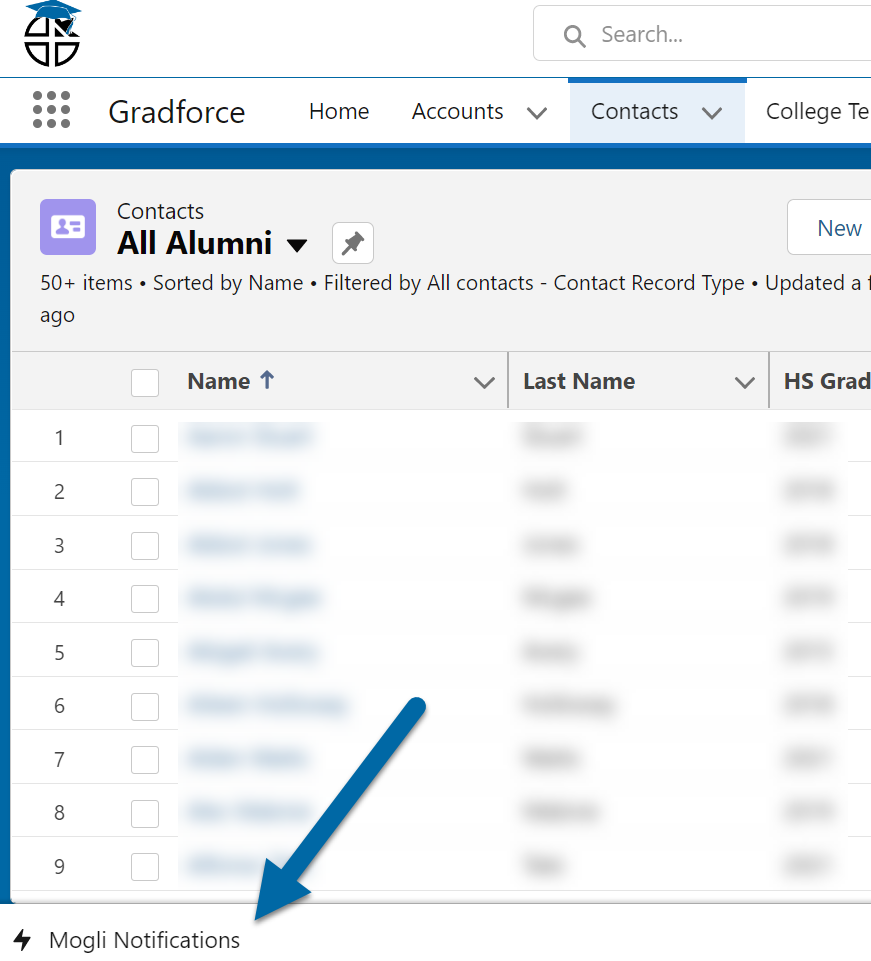Open the blurred contact name in row 6
Image resolution: width=871 pixels, height=961 pixels.
point(267,705)
